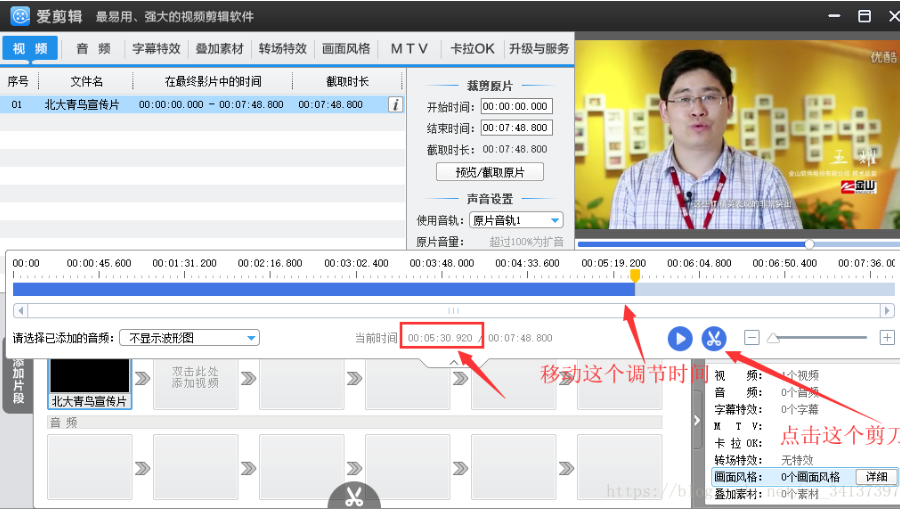Open the 画面风格 tab

tap(346, 49)
